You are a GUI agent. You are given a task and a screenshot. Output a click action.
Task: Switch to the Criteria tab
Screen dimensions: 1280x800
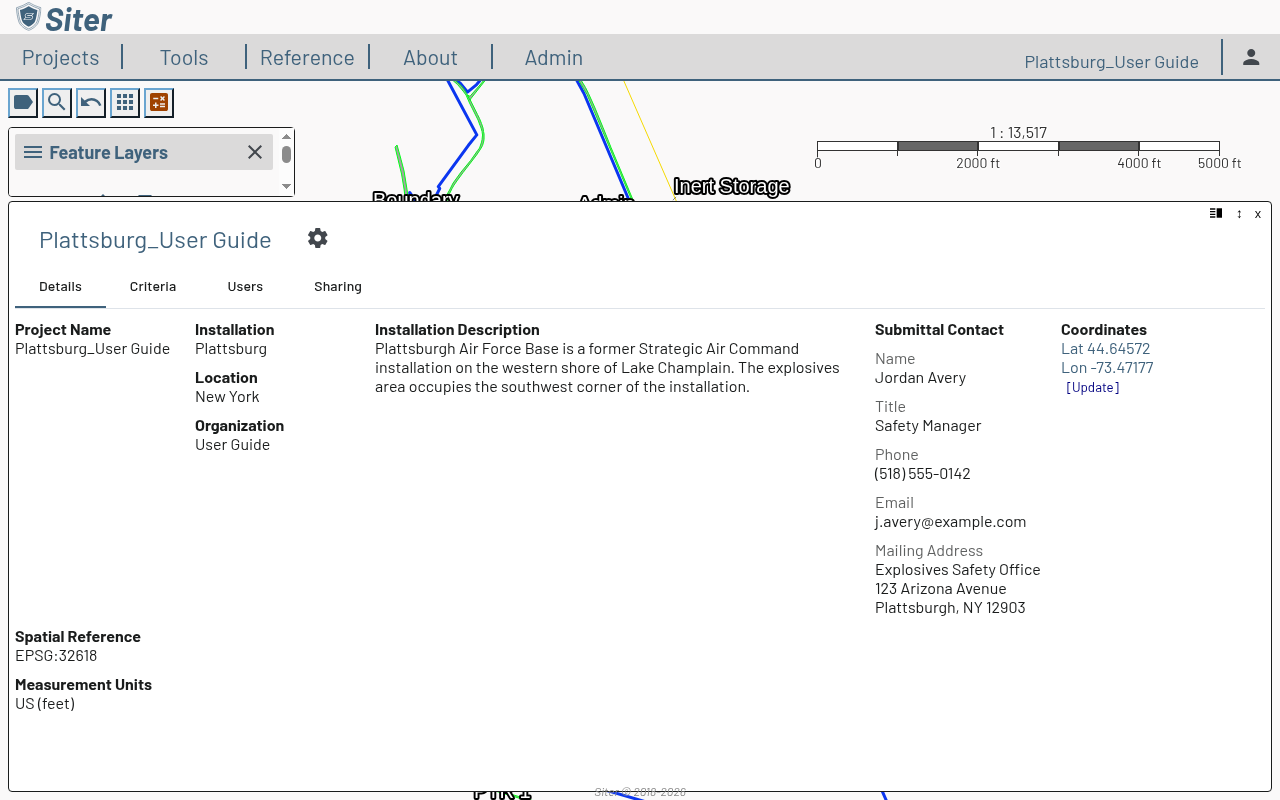click(x=153, y=287)
